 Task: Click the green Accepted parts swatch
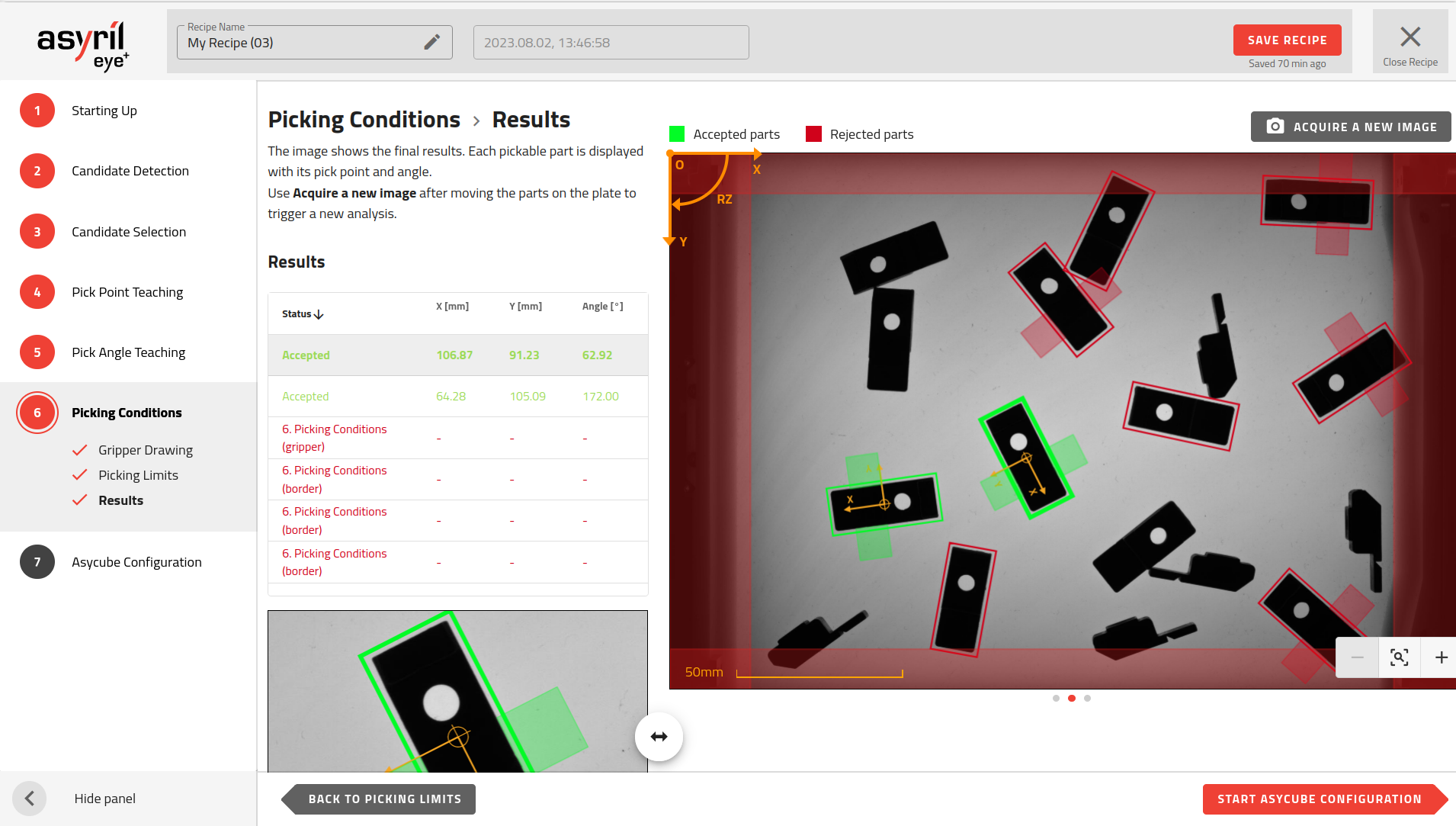coord(677,134)
